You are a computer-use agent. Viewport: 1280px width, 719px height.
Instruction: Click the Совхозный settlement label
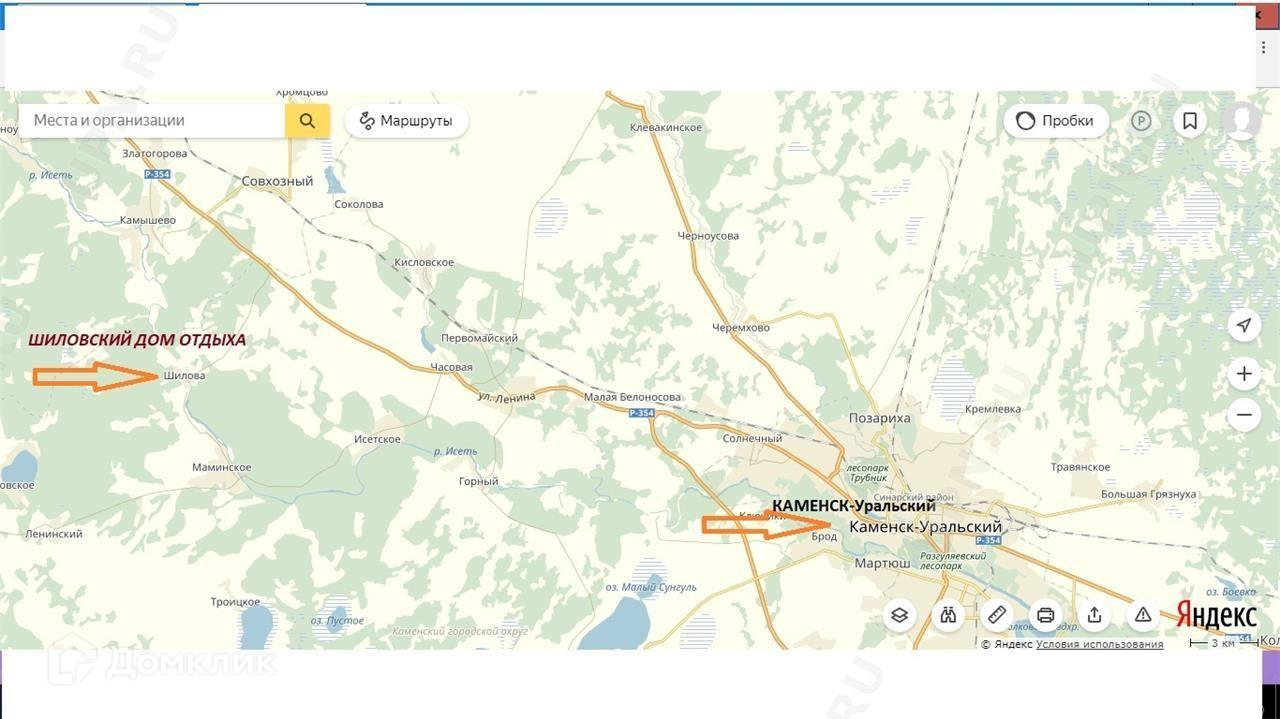click(277, 181)
